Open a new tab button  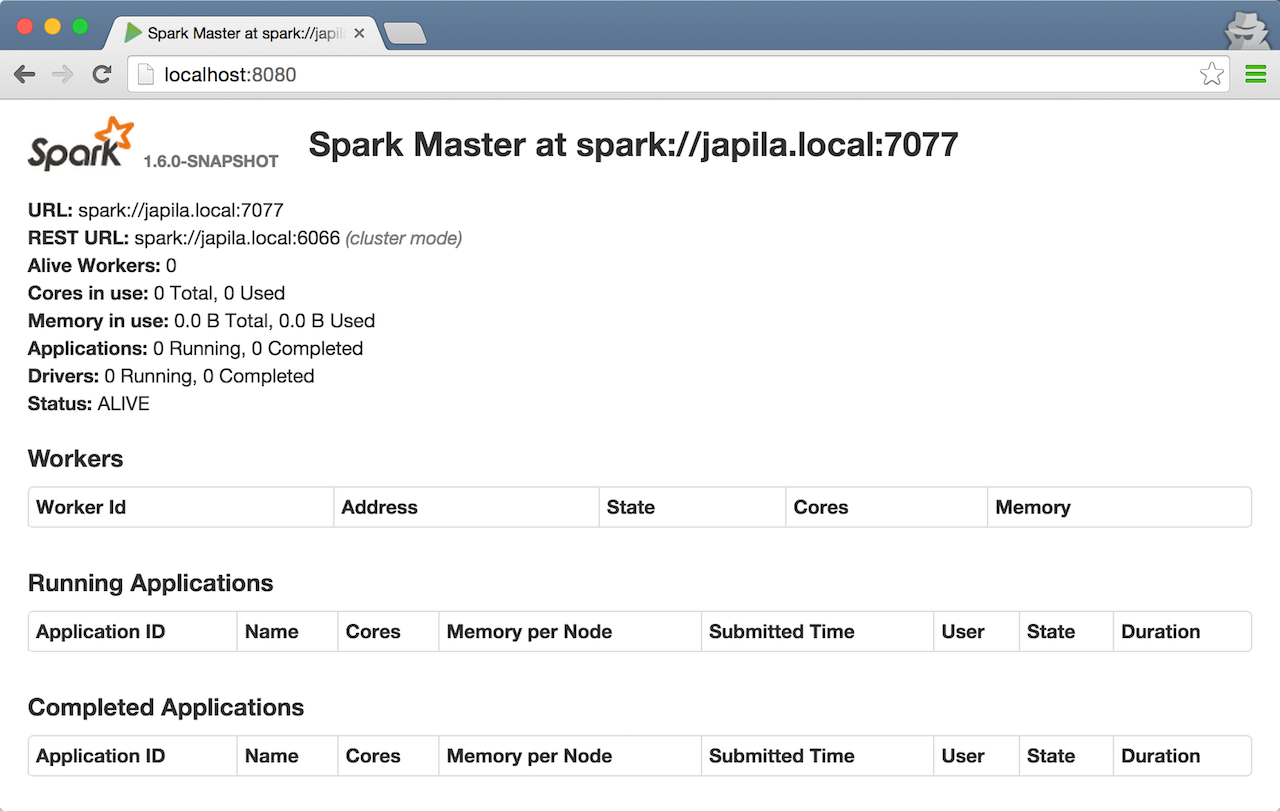tap(405, 34)
